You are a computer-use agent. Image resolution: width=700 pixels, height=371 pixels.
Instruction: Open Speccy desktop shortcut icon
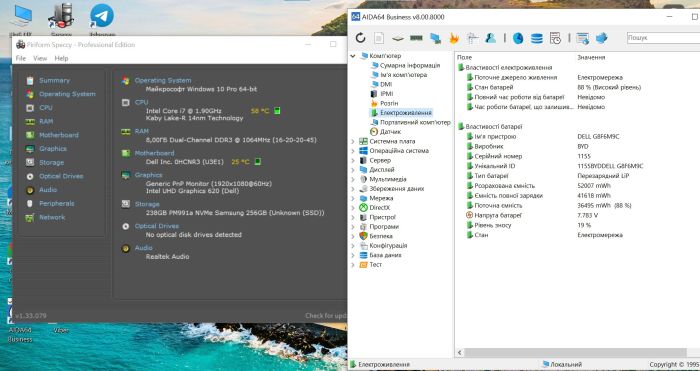click(x=61, y=19)
